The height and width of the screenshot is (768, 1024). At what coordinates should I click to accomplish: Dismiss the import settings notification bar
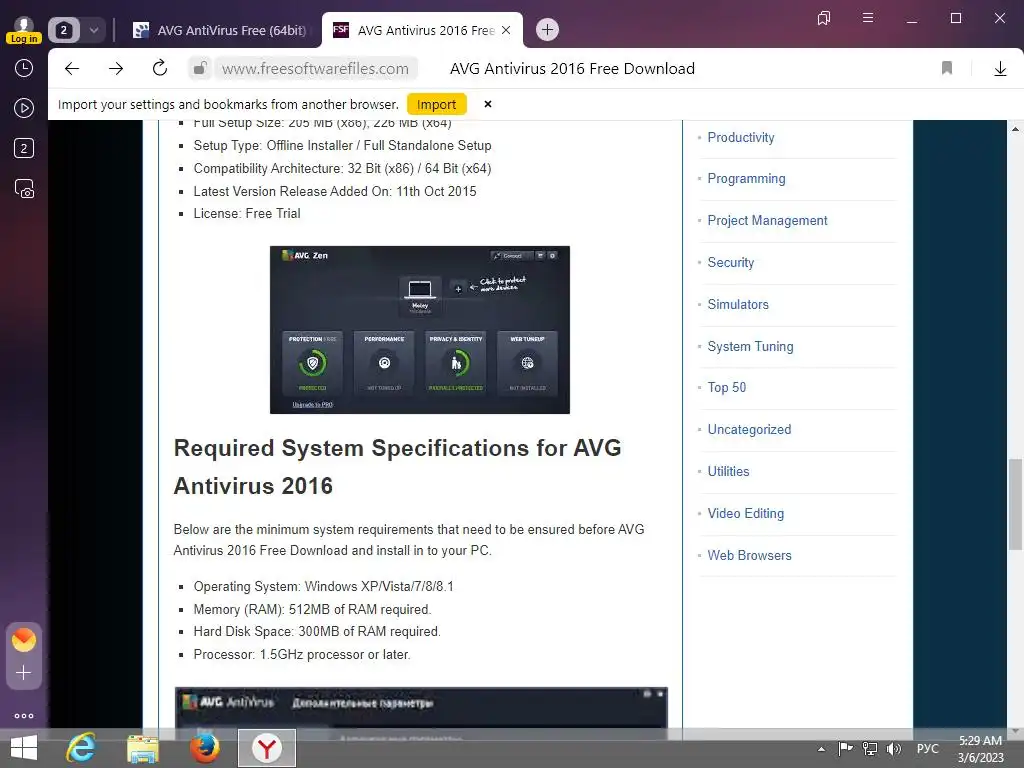coord(488,104)
